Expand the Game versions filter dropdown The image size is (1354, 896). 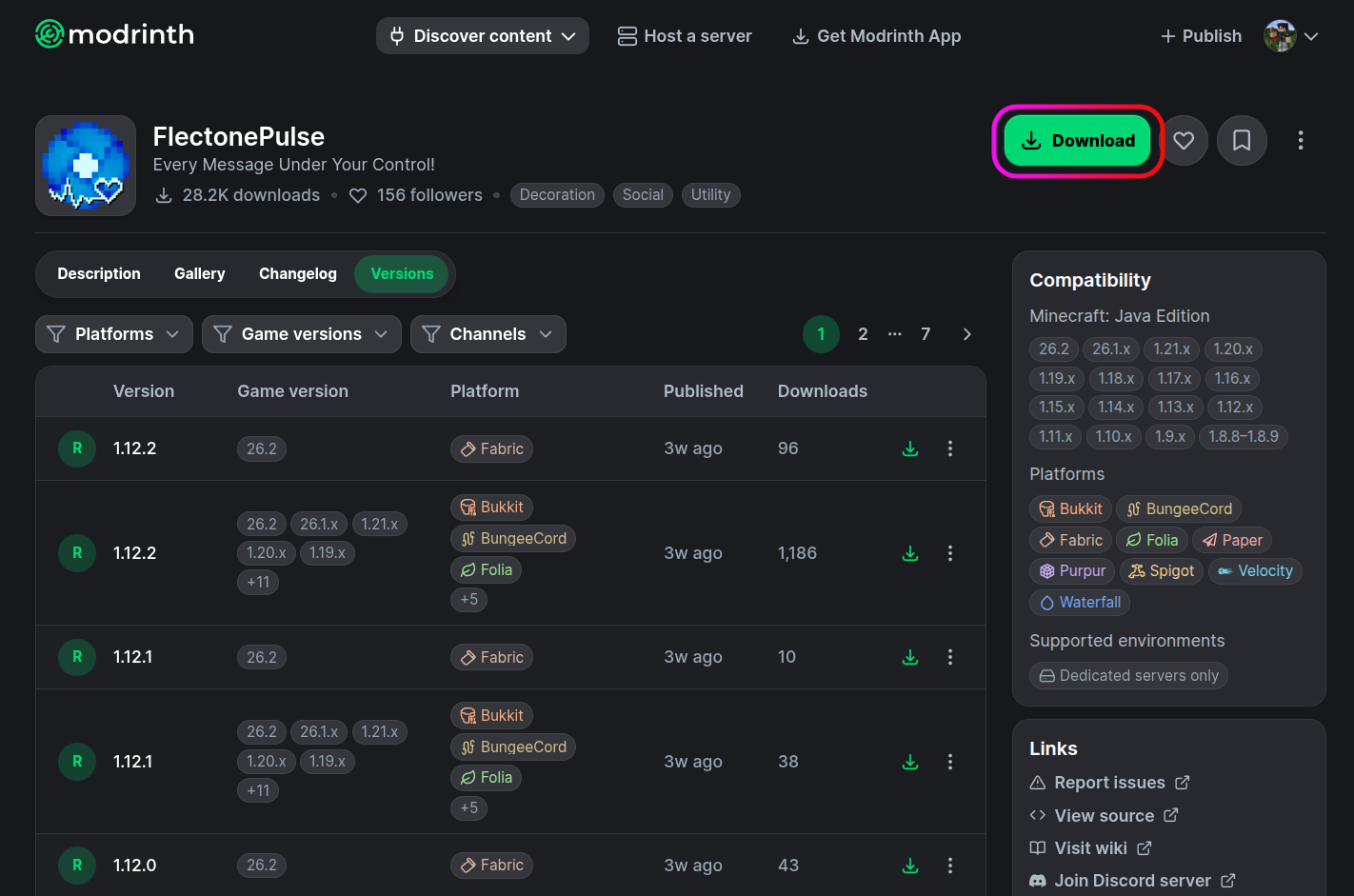coord(302,334)
